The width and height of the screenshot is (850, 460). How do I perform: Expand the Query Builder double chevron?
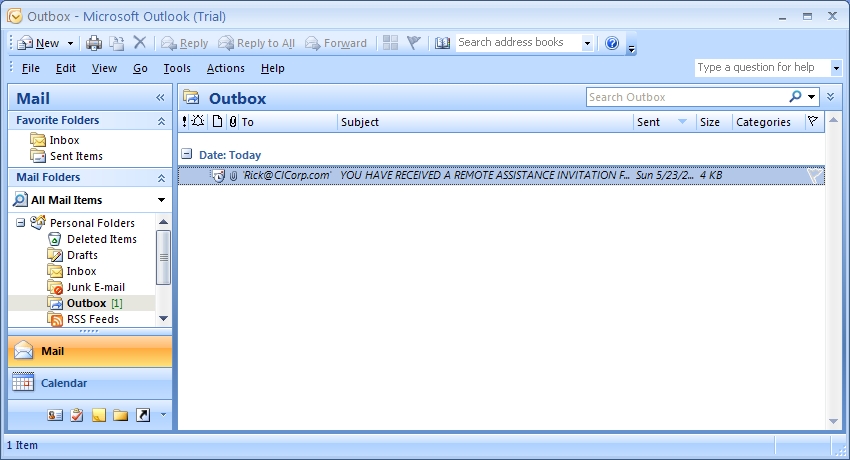830,97
